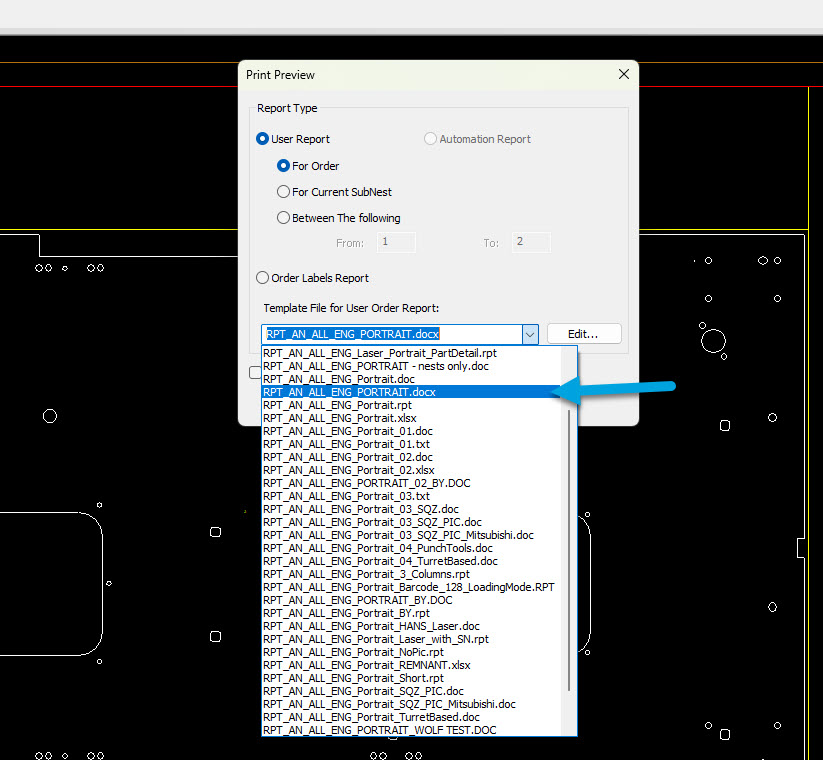Select RPT_AN_ALL_ENG_Portrait_SQZ_PIC.doc
The image size is (823, 760).
point(412,691)
